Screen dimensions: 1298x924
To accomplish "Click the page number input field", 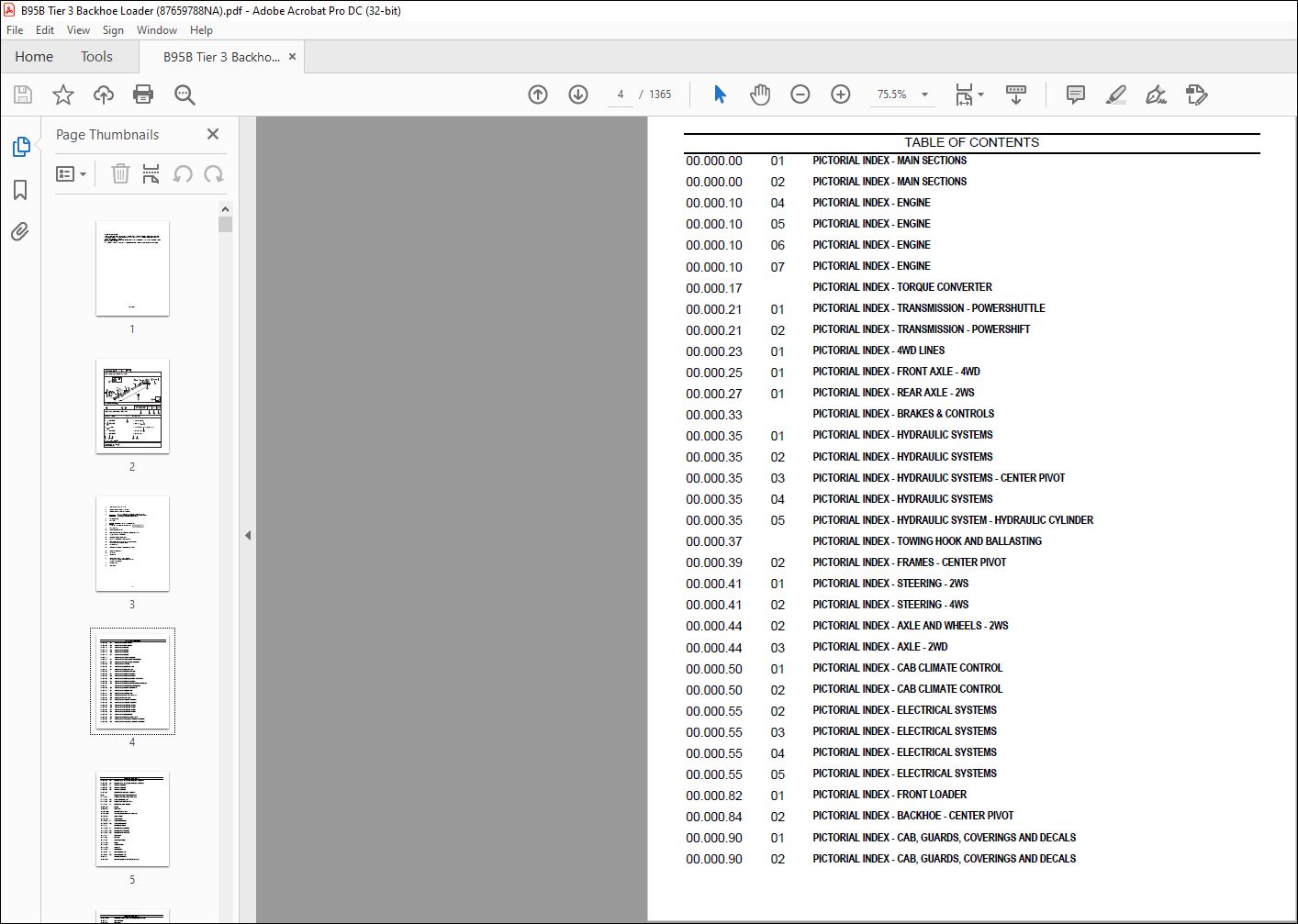I will coord(621,95).
